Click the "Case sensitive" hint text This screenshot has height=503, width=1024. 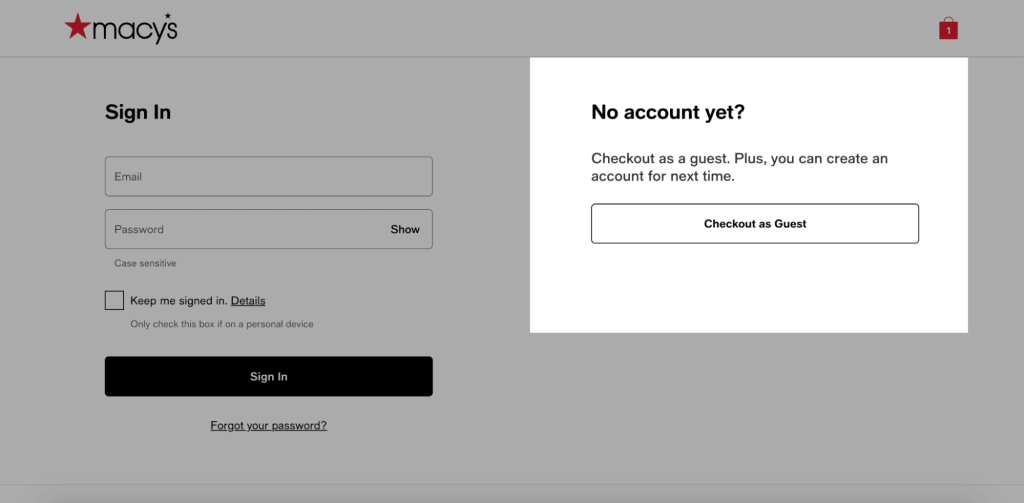pyautogui.click(x=145, y=263)
